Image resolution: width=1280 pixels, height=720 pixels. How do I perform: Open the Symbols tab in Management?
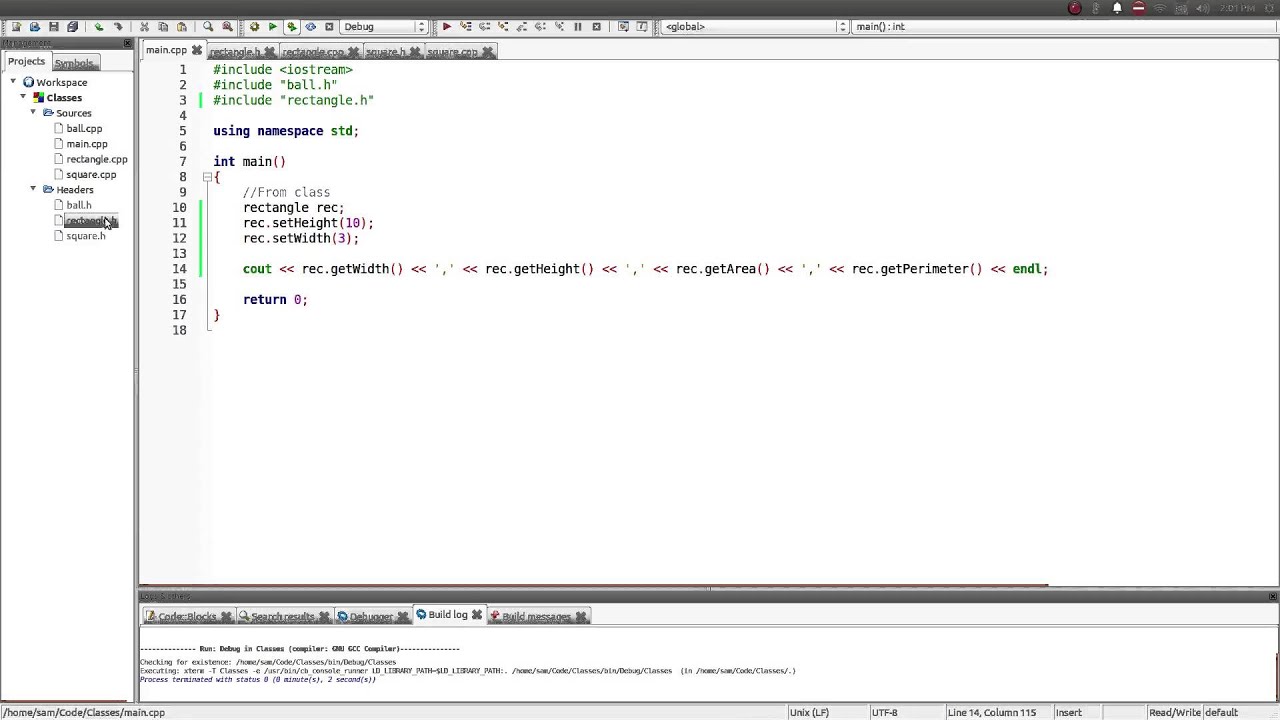coord(74,63)
